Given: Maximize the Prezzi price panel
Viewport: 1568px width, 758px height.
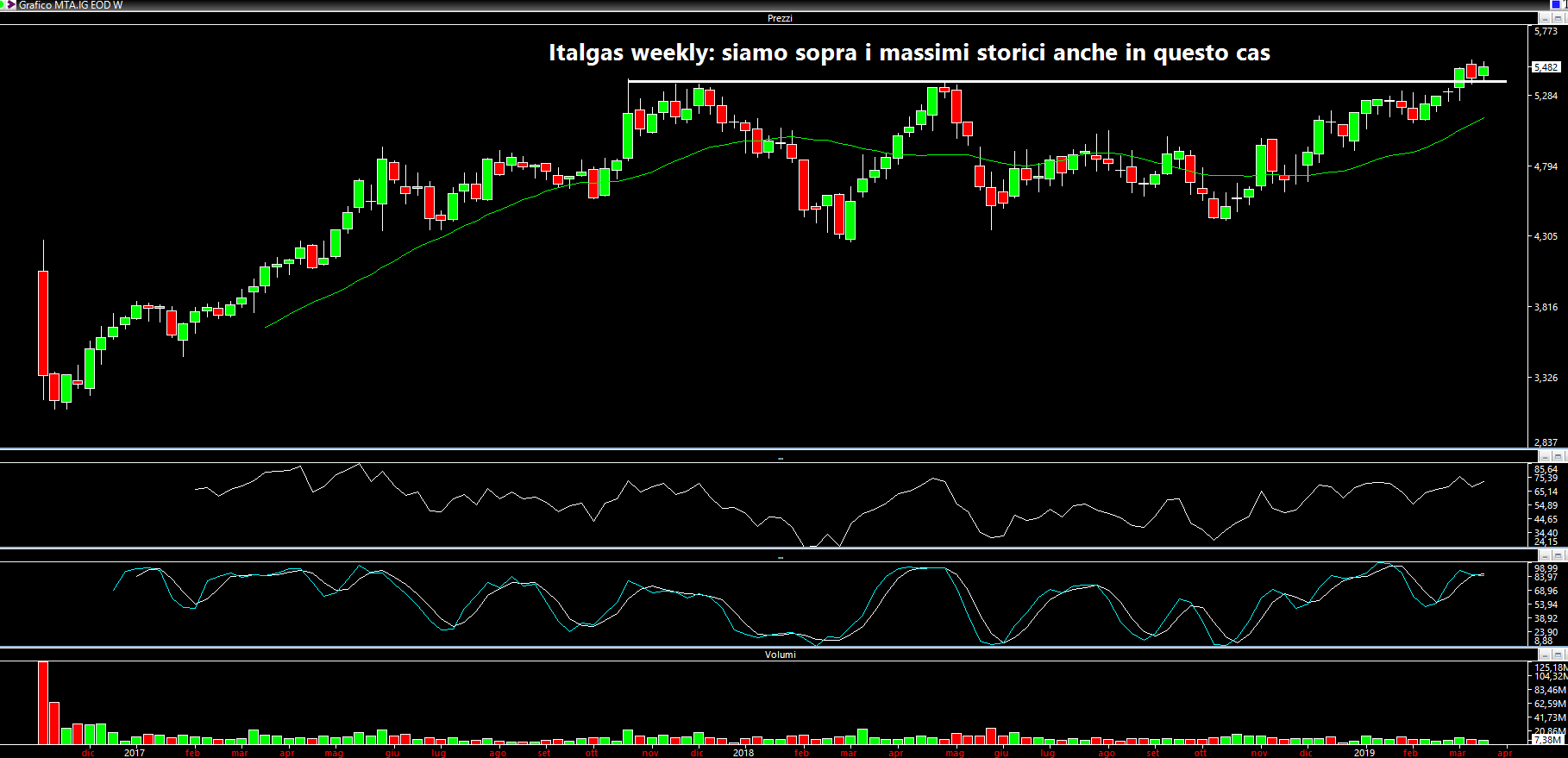Looking at the screenshot, I should click(1559, 18).
